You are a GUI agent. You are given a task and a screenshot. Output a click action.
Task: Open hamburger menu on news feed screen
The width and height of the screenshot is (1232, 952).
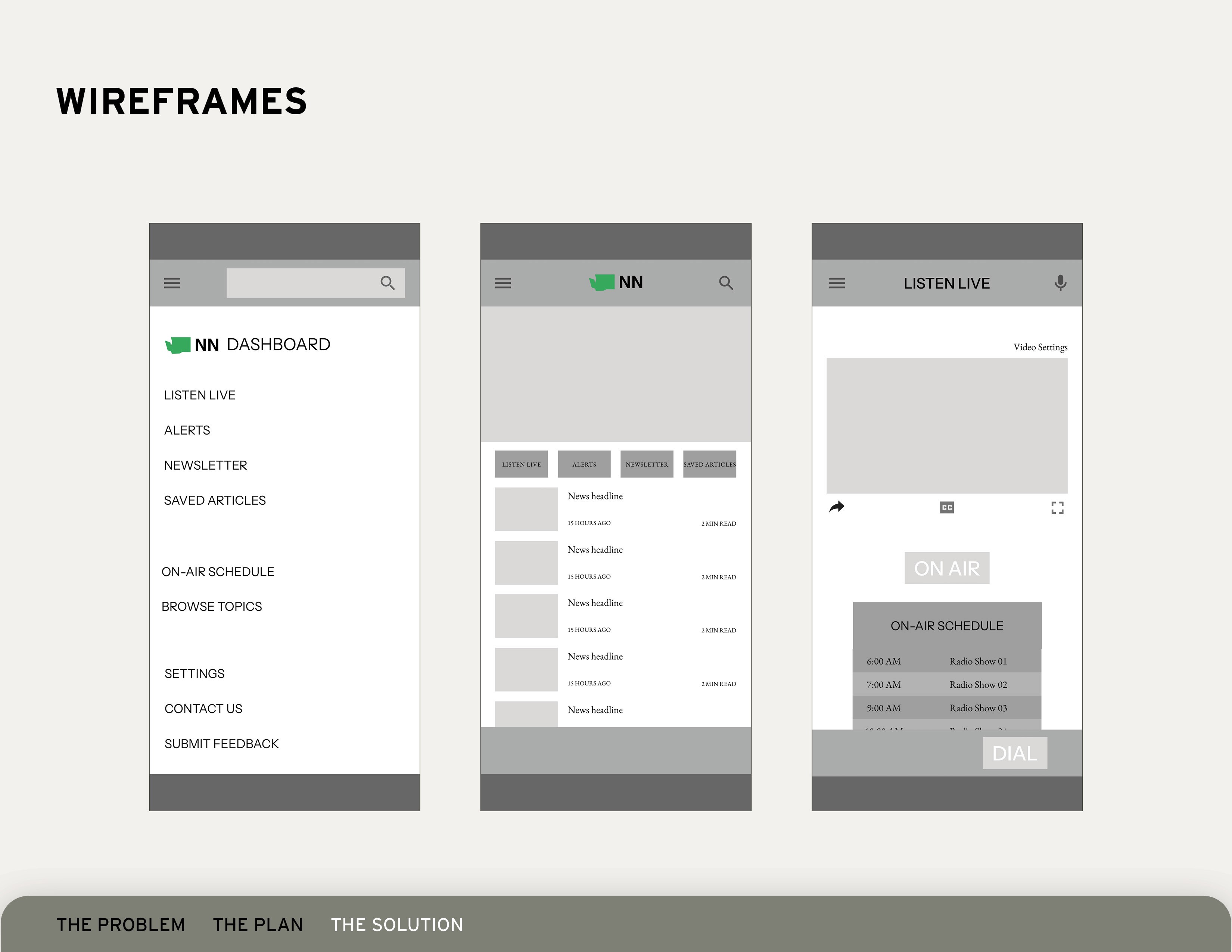503,283
